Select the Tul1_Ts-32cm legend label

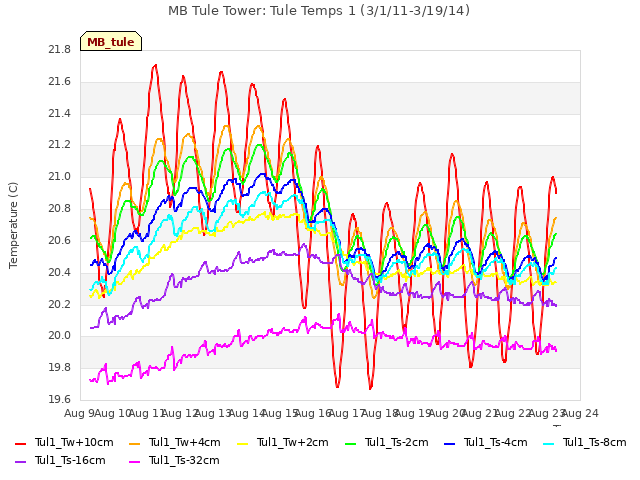pyautogui.click(x=184, y=460)
